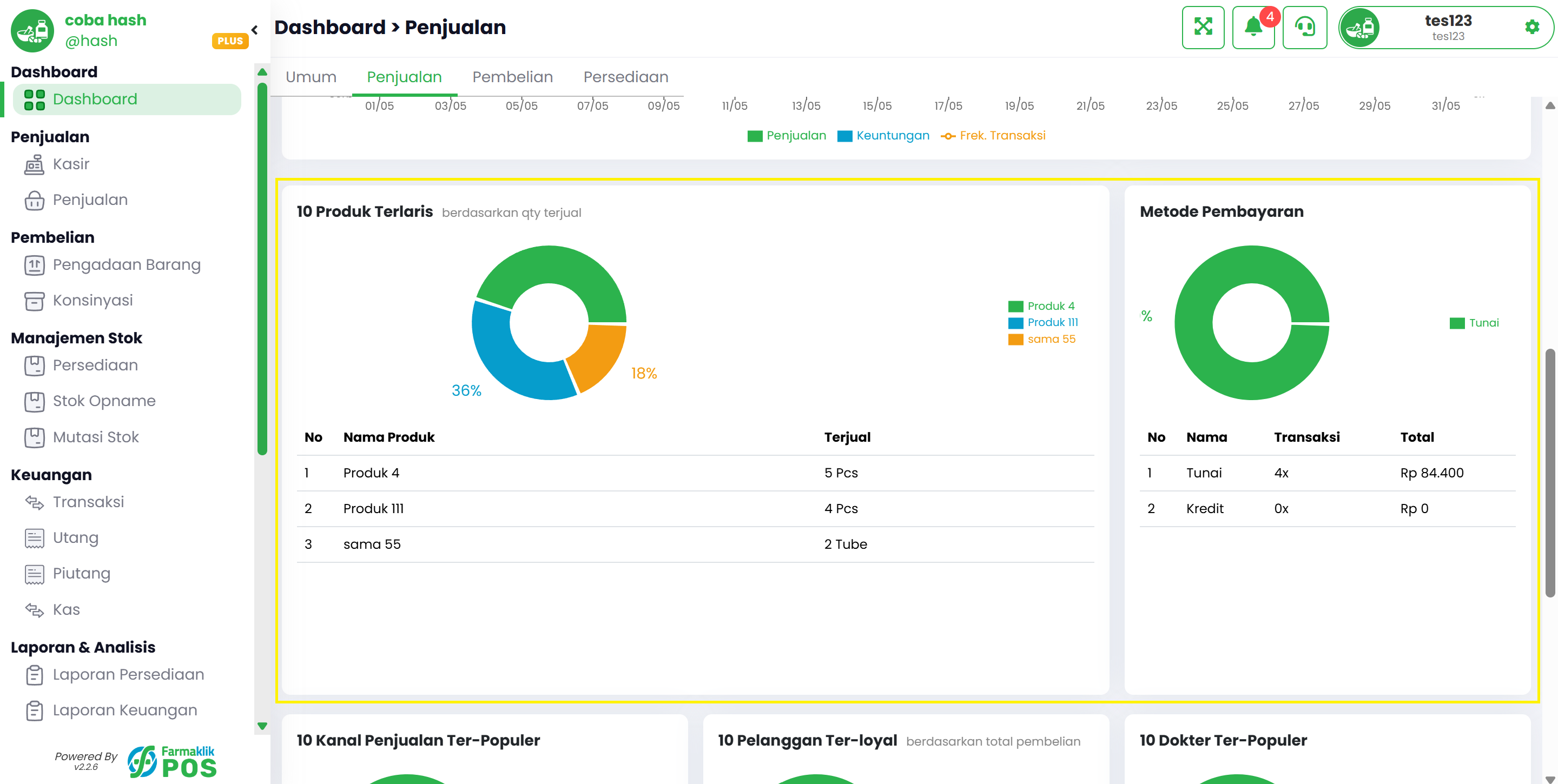Switch to the Umum tab
The height and width of the screenshot is (784, 1558).
pos(311,77)
